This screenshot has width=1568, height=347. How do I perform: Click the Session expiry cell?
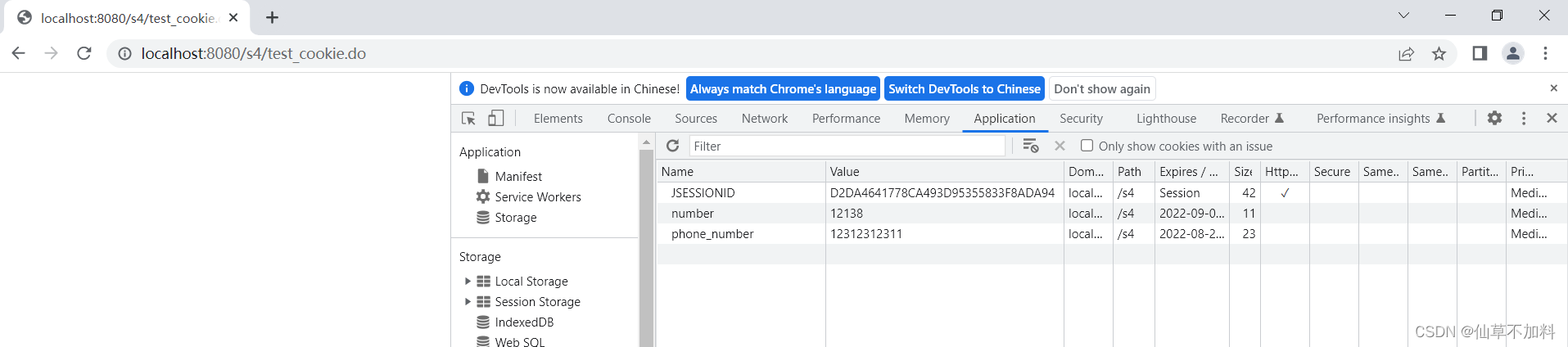(x=1191, y=192)
